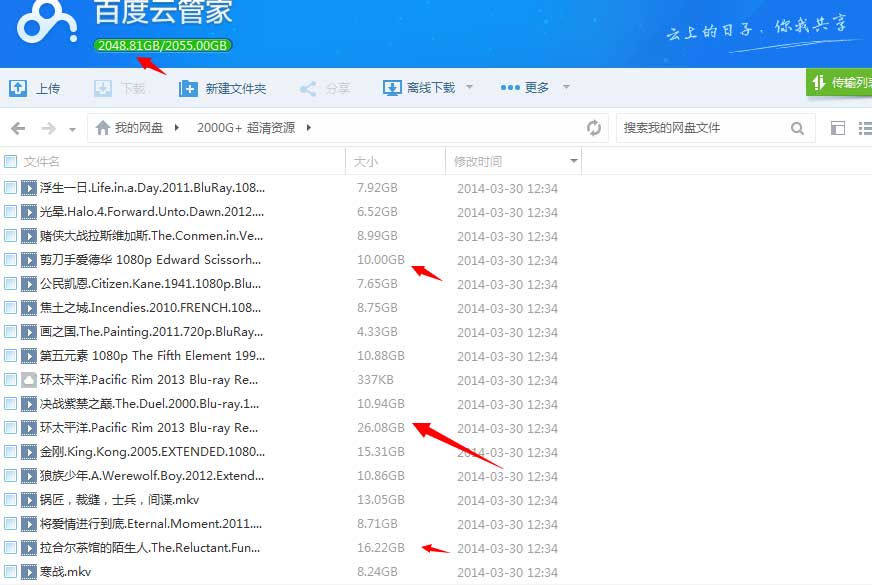This screenshot has height=585, width=872.
Task: Open the 传输列表 transfer list button
Action: click(x=840, y=83)
